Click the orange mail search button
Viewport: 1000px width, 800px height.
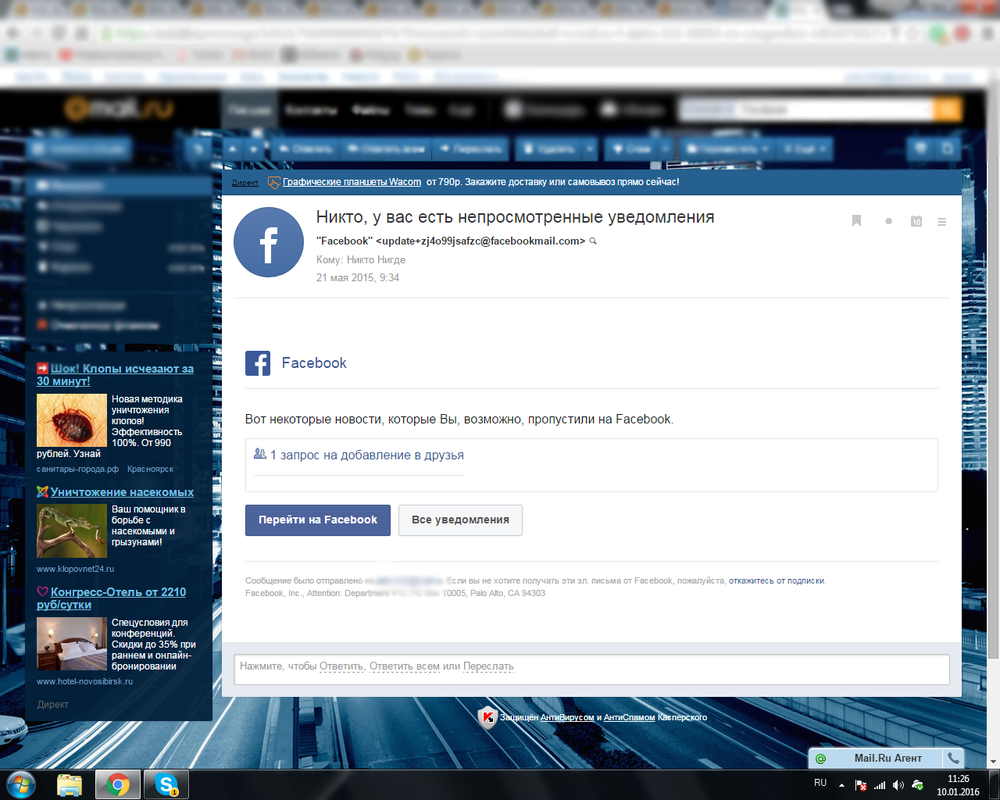pyautogui.click(x=946, y=110)
